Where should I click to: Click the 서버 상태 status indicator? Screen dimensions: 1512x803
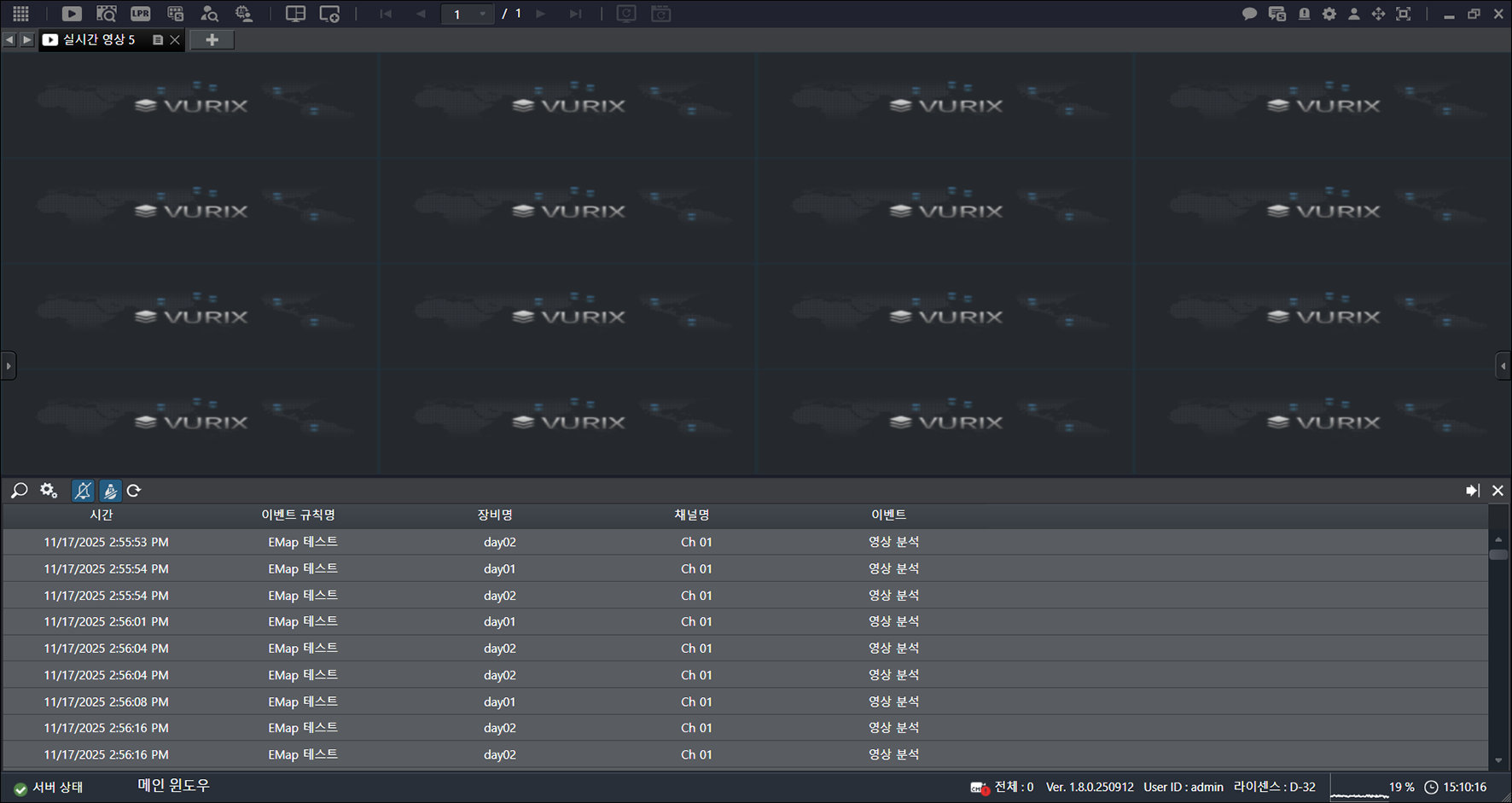coord(49,788)
